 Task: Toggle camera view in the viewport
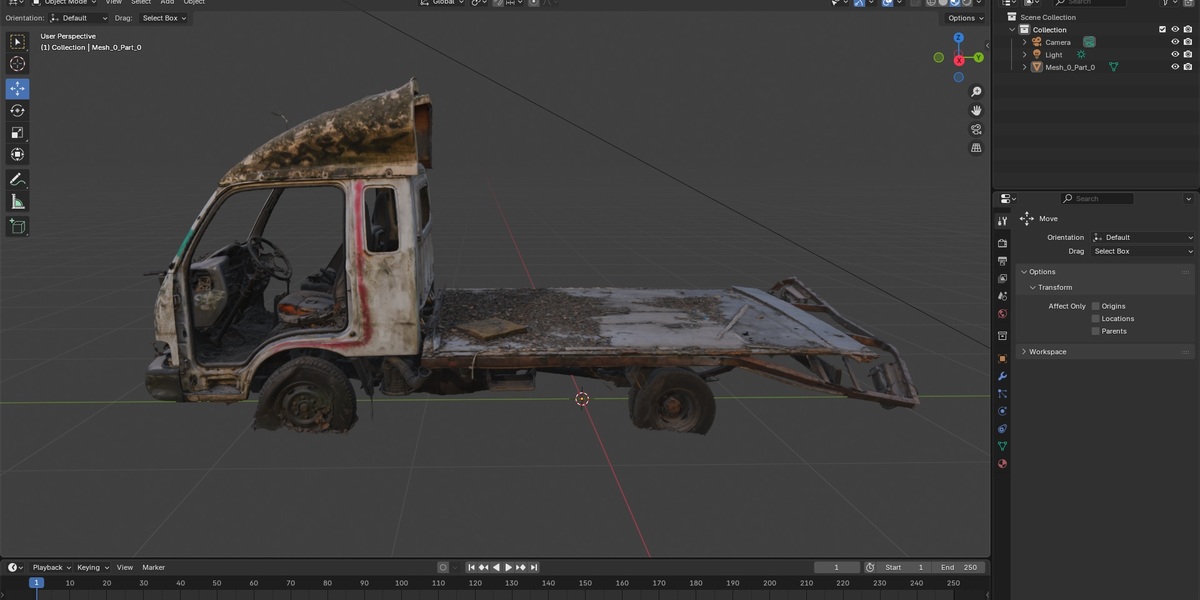pyautogui.click(x=976, y=129)
